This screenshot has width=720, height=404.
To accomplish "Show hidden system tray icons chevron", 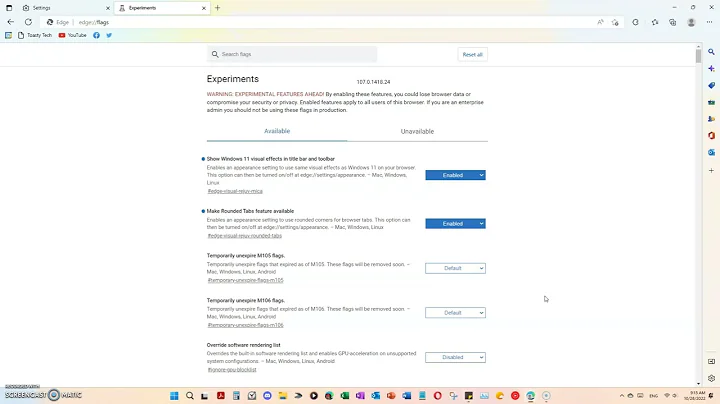I will [622, 396].
